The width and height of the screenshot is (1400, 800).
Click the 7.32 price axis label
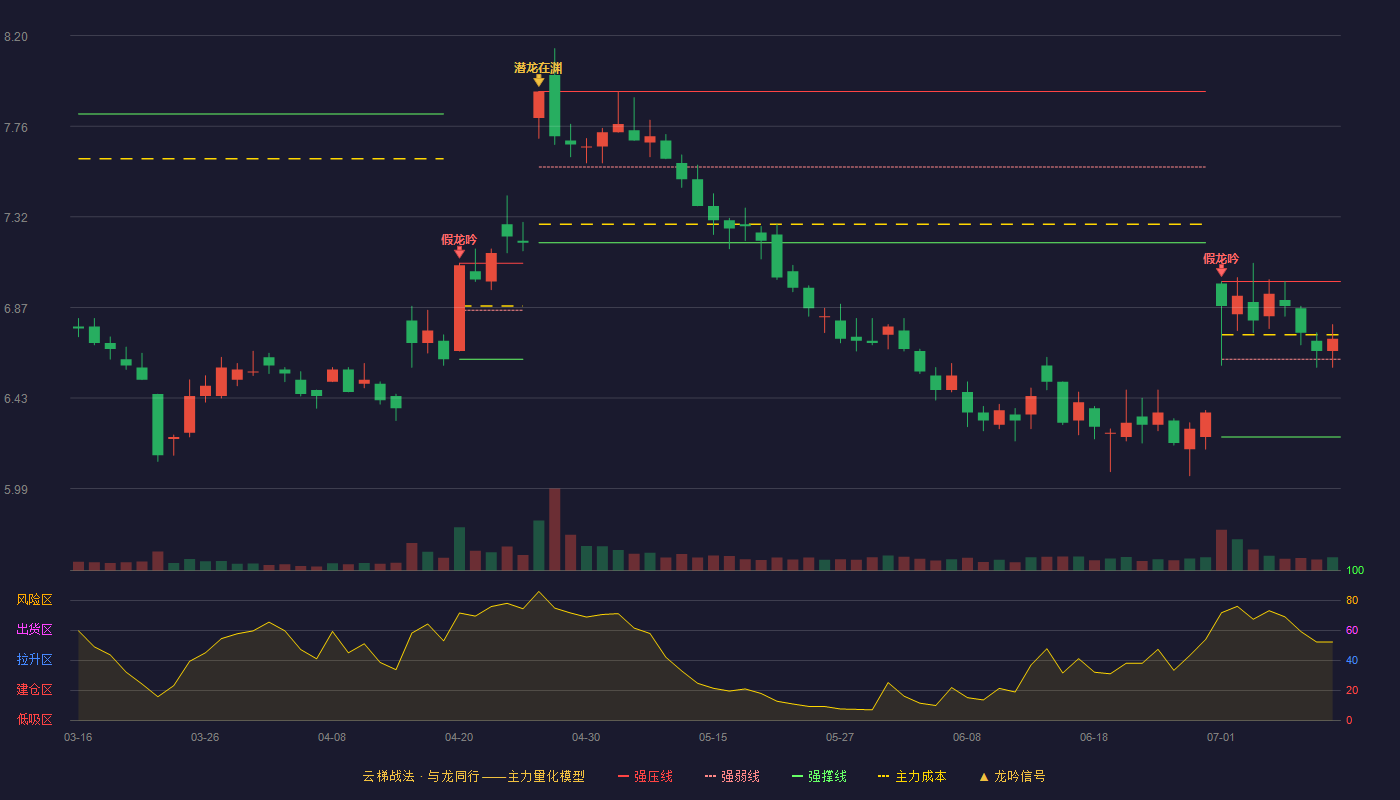click(x=16, y=218)
